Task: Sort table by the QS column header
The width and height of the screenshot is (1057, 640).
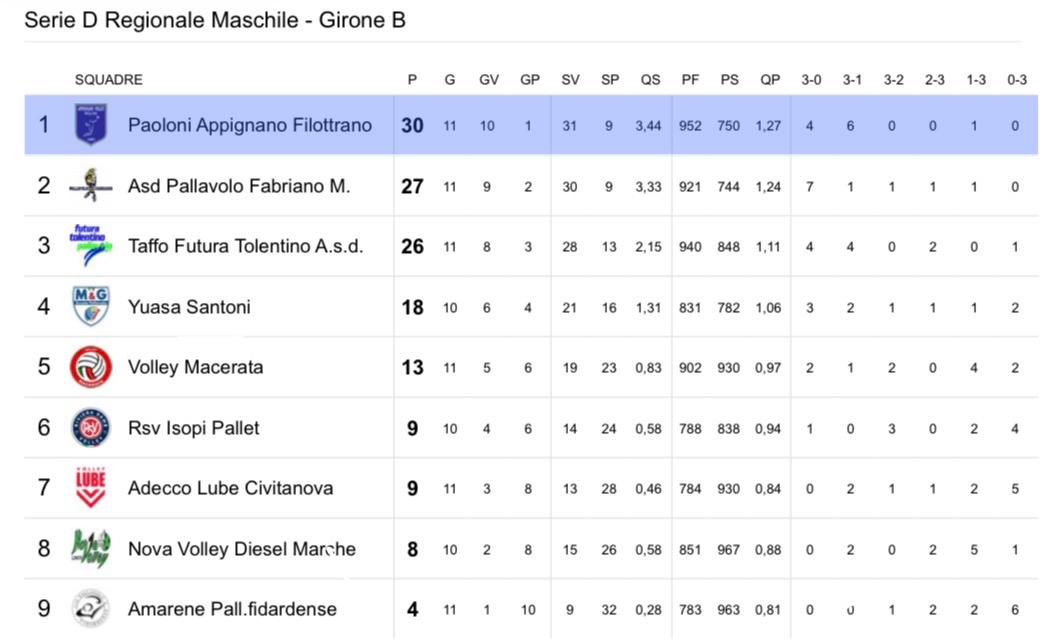Action: [650, 80]
